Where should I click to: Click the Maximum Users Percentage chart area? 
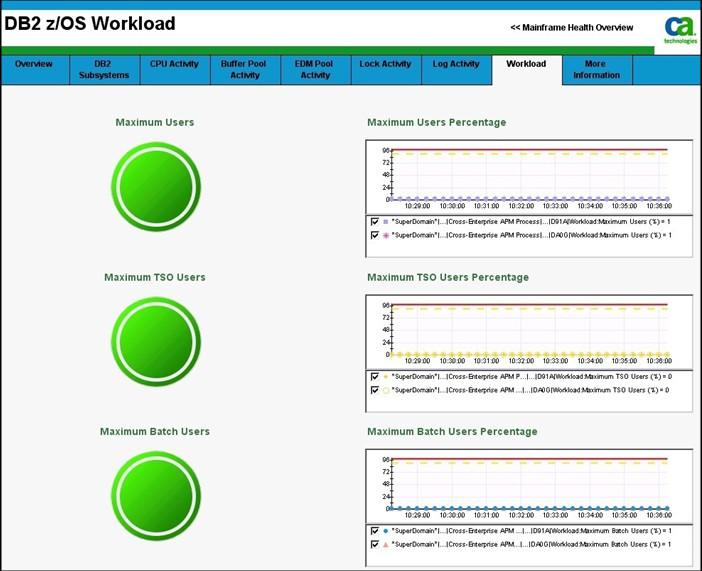(x=529, y=177)
